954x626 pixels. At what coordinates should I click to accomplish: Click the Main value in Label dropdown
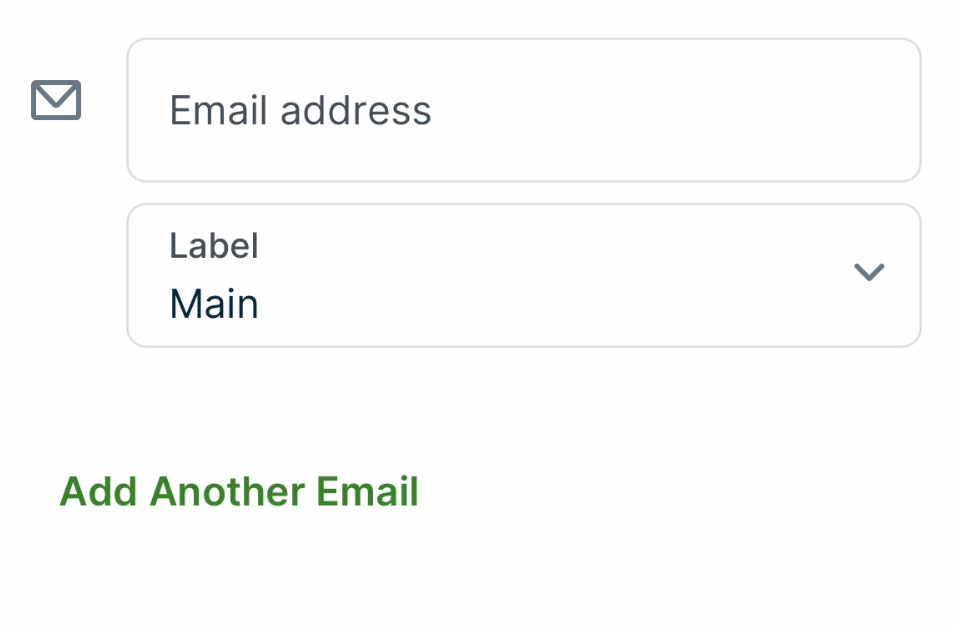tap(214, 304)
